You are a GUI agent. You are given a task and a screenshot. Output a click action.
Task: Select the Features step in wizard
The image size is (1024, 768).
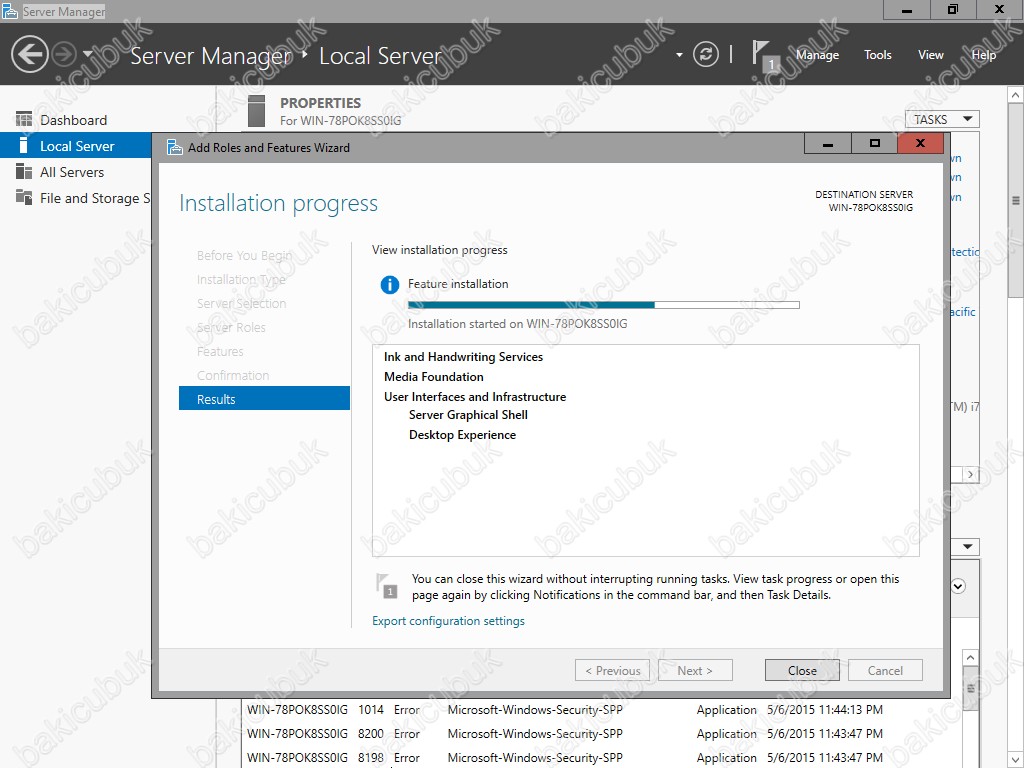[220, 351]
